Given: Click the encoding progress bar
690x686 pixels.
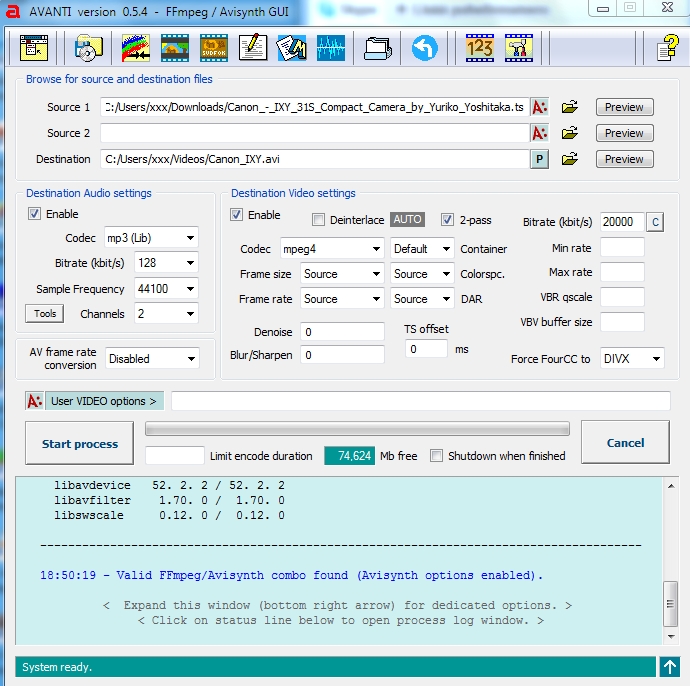Looking at the screenshot, I should coord(357,429).
